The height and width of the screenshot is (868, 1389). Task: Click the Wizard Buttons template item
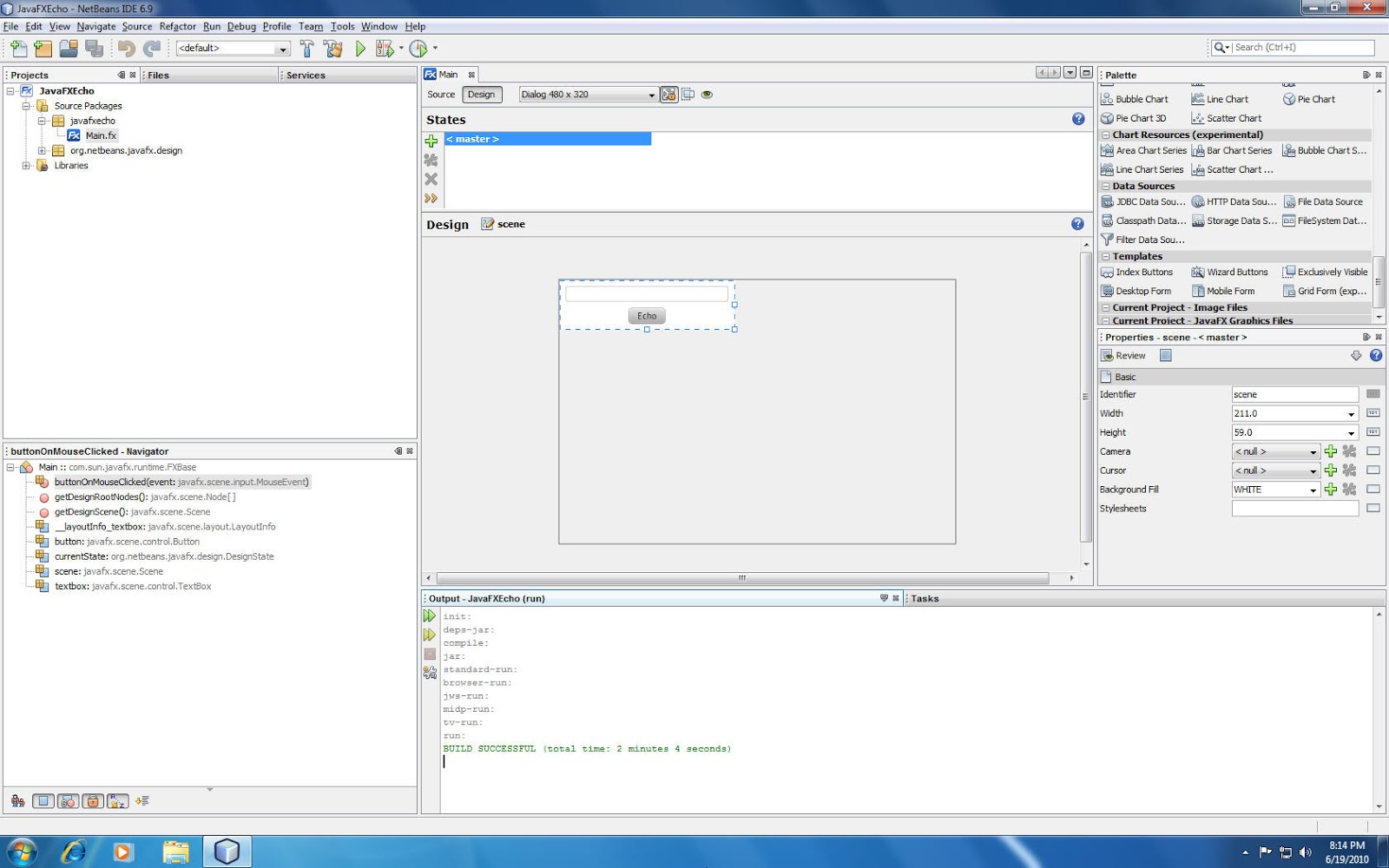coord(1230,272)
